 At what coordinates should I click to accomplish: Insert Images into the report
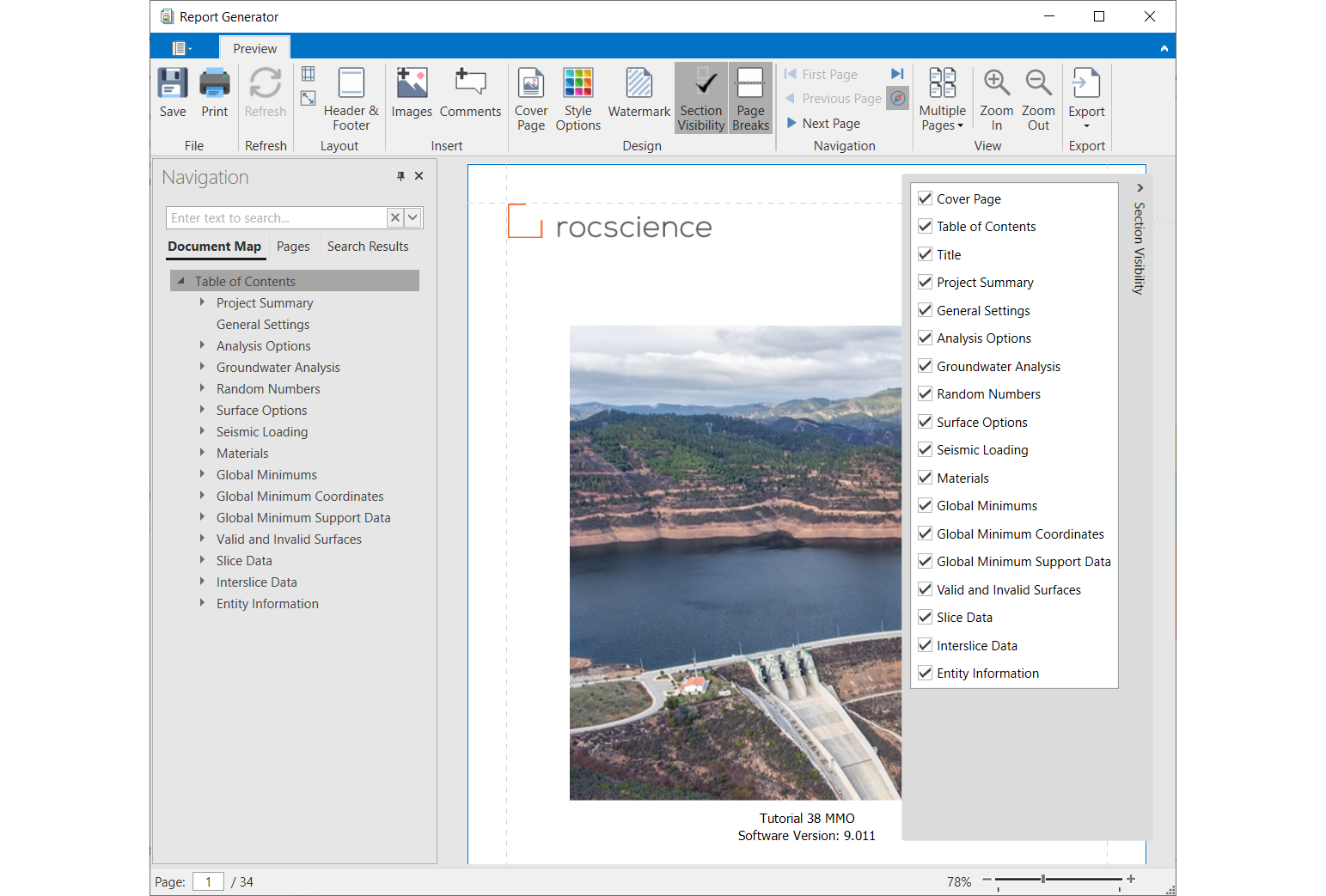pos(412,94)
